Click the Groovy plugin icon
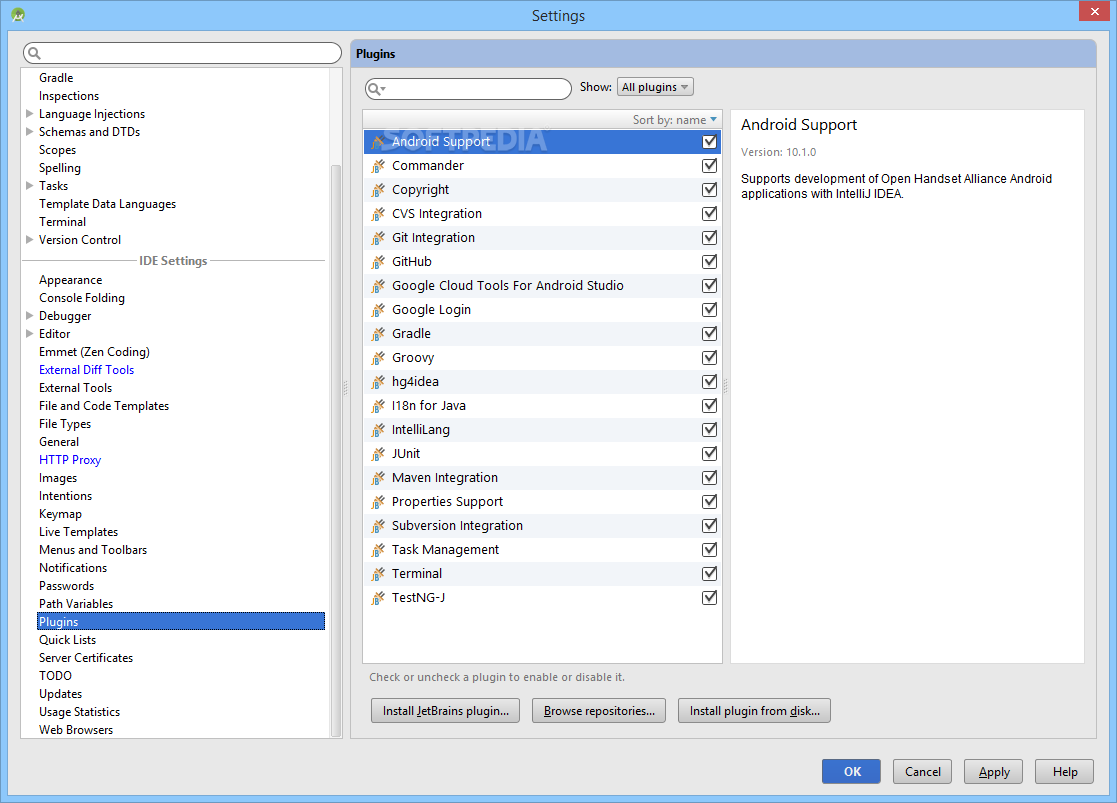Viewport: 1117px width, 803px height. pos(378,358)
